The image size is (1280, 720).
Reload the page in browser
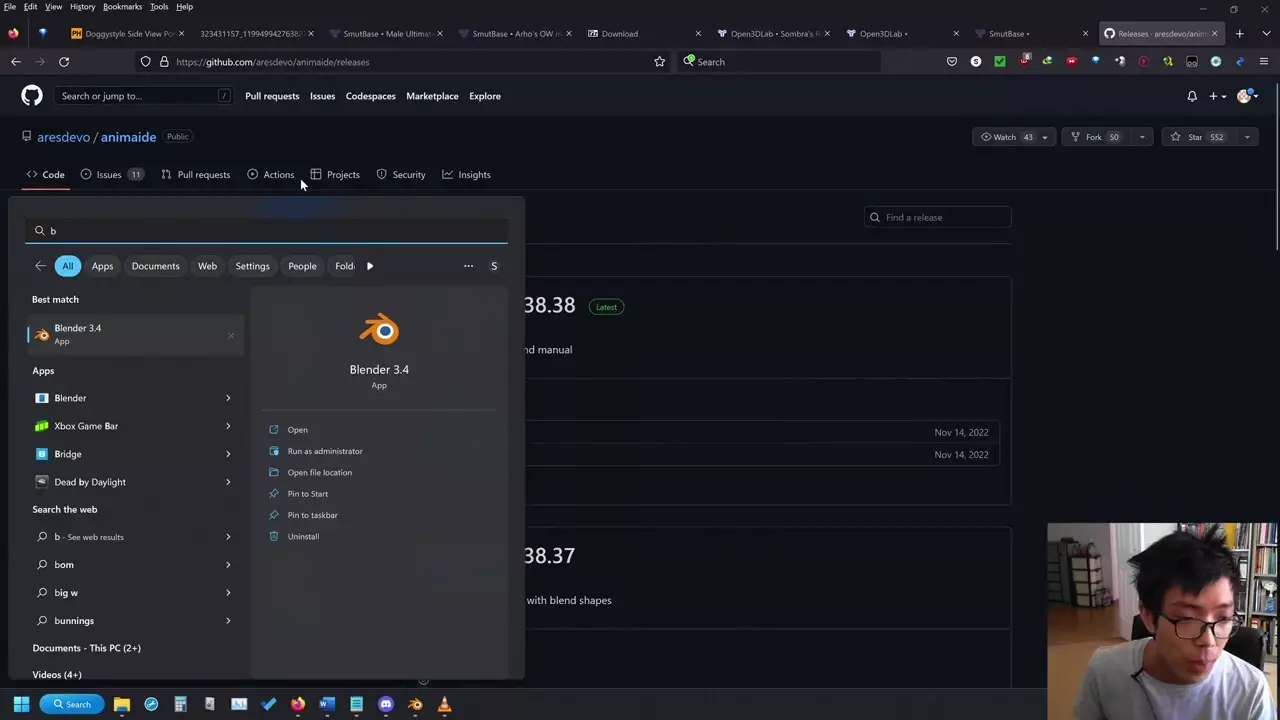[64, 62]
